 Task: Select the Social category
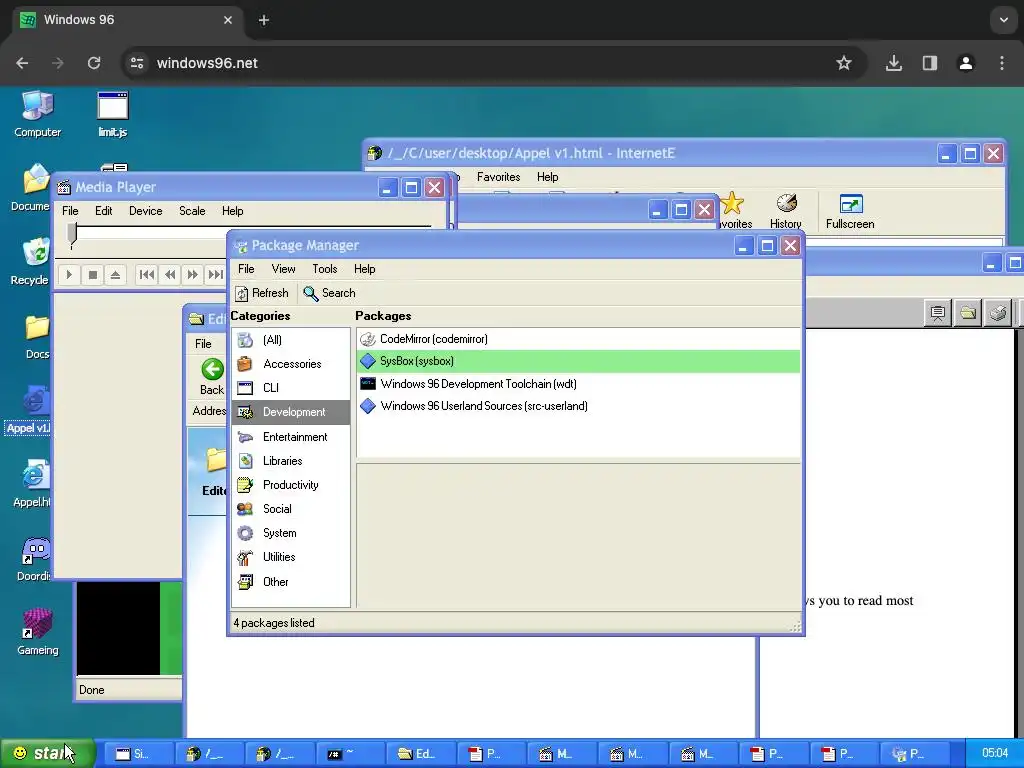pyautogui.click(x=291, y=509)
